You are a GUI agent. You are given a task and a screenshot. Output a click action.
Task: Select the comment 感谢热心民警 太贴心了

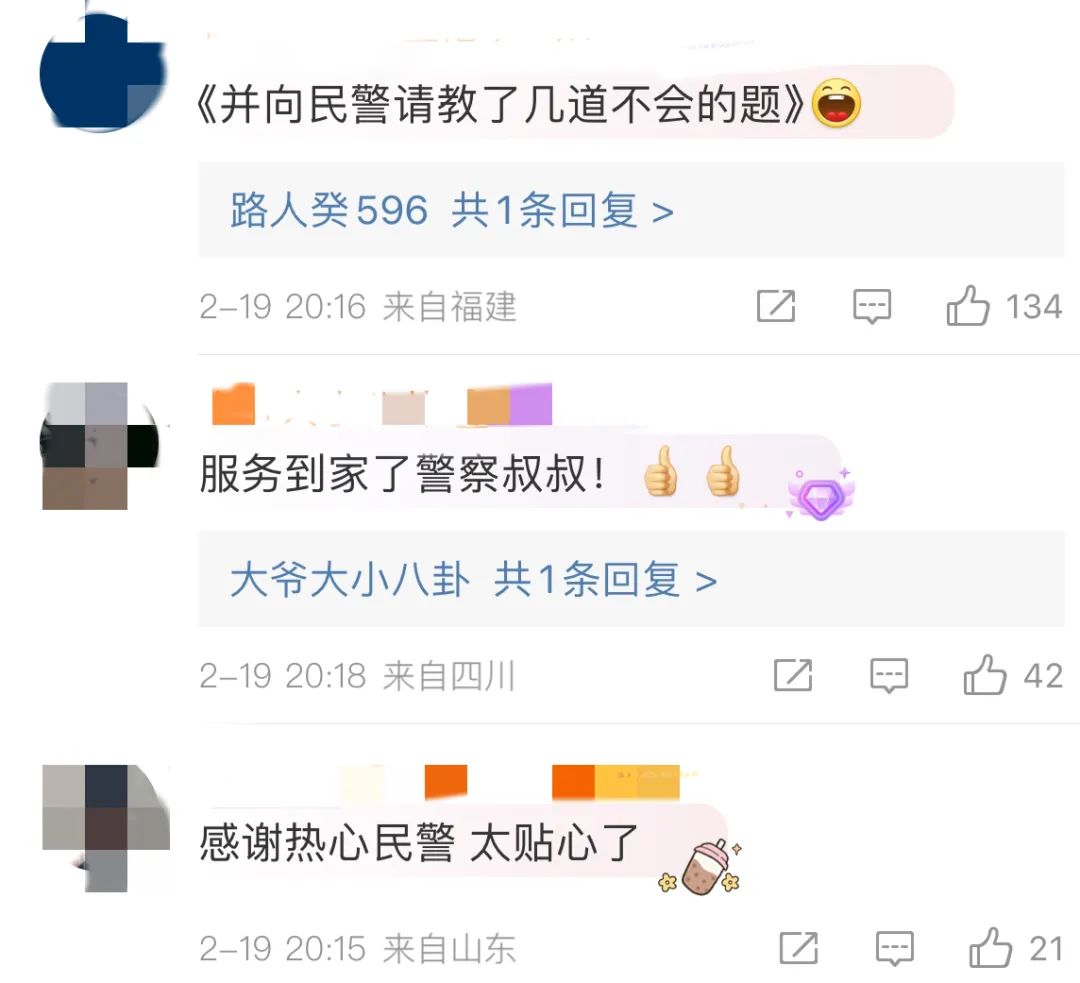point(419,842)
